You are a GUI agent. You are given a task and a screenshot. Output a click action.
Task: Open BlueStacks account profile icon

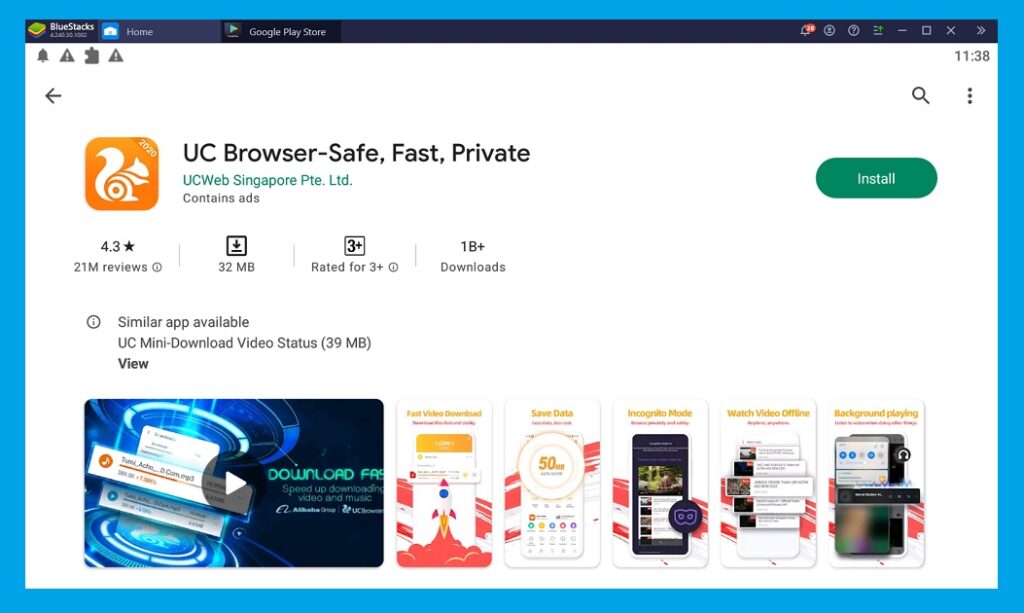coord(829,30)
